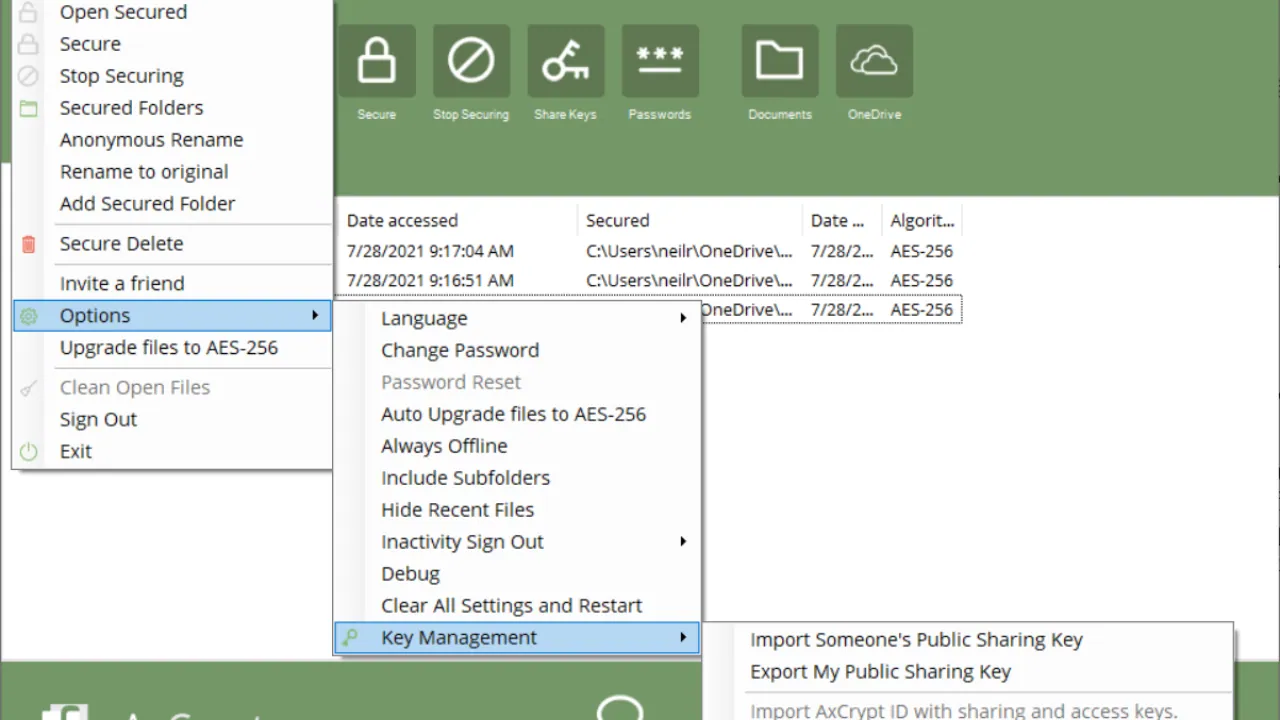
Task: Click the green folder icon beside Secured Folders
Action: point(28,108)
